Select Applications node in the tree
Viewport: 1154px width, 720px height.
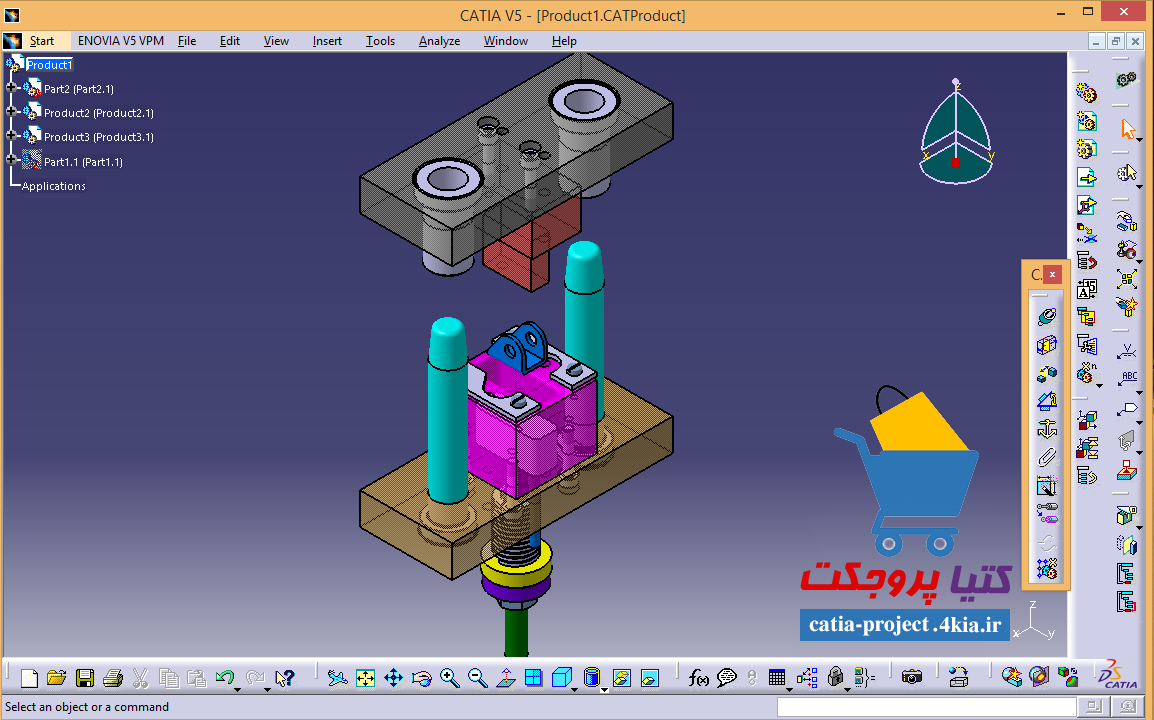pyautogui.click(x=54, y=186)
